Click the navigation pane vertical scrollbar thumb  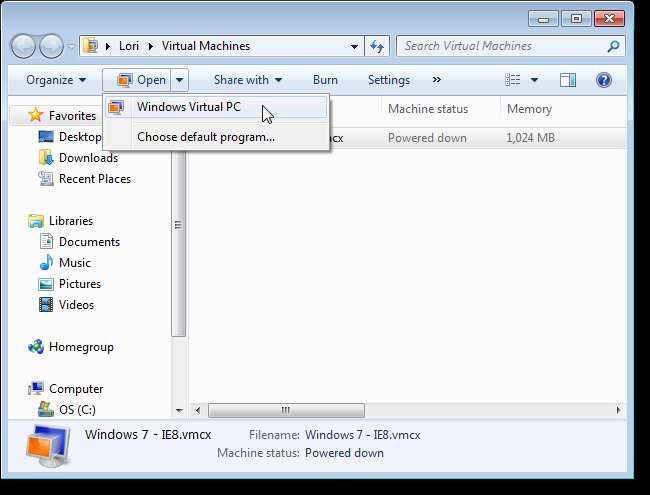point(178,244)
